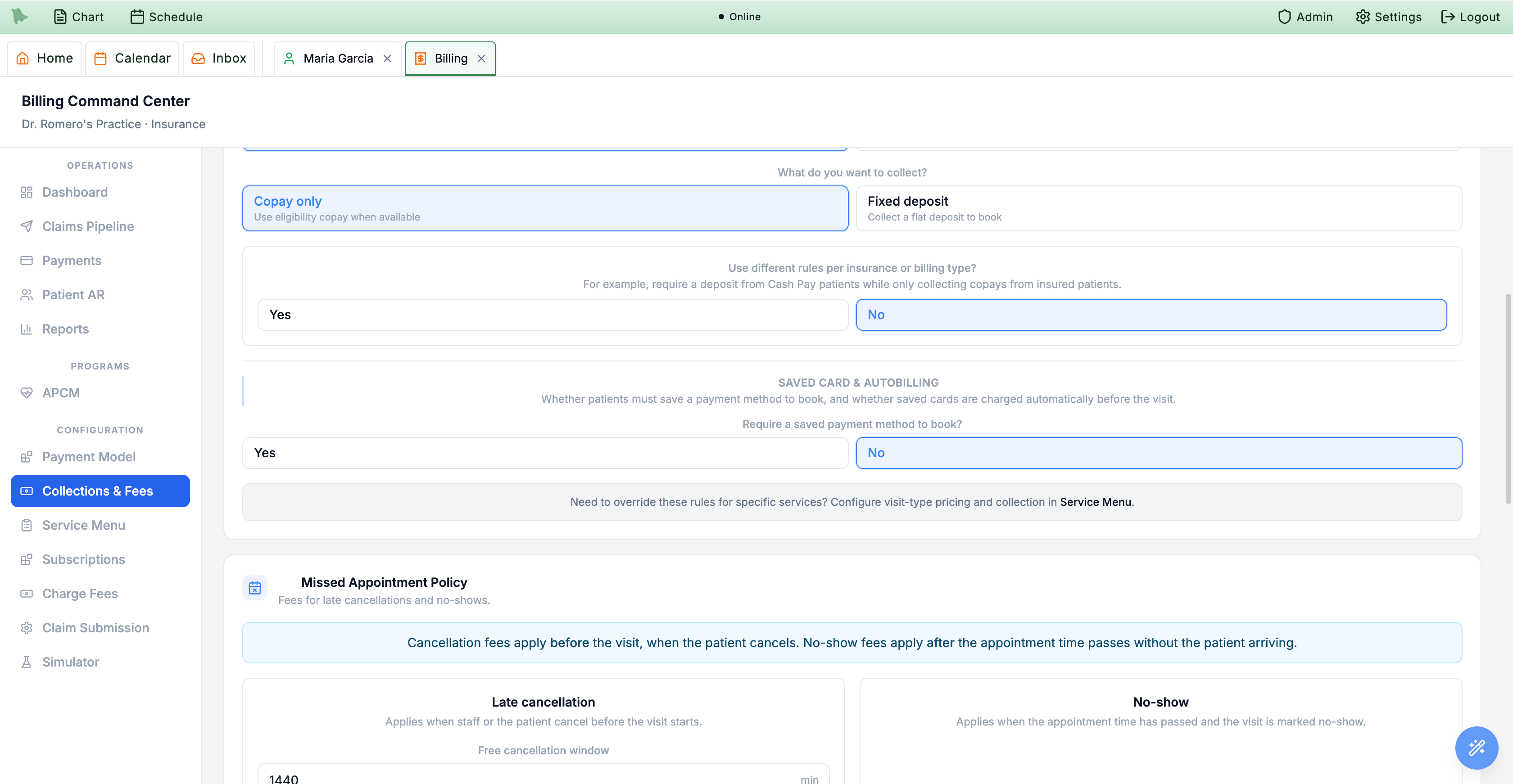Open Payments in the sidebar
Viewport: 1513px width, 784px height.
(x=100, y=260)
